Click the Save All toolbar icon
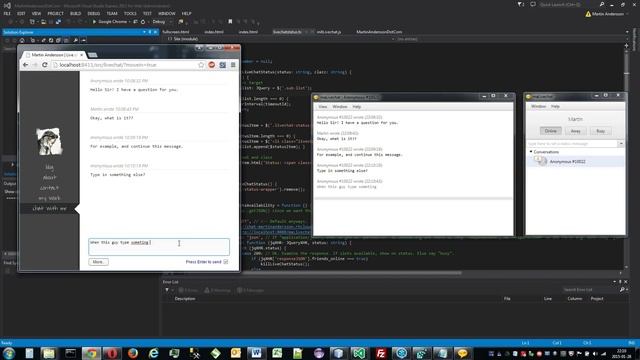 point(58,22)
